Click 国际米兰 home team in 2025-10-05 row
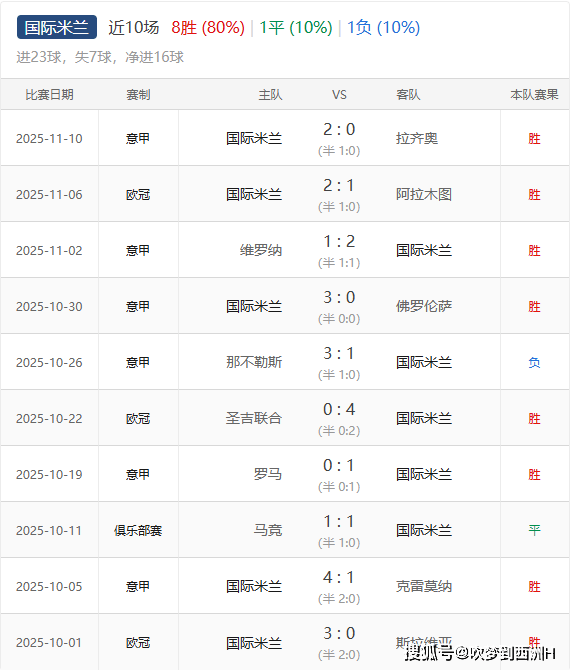 click(x=254, y=586)
